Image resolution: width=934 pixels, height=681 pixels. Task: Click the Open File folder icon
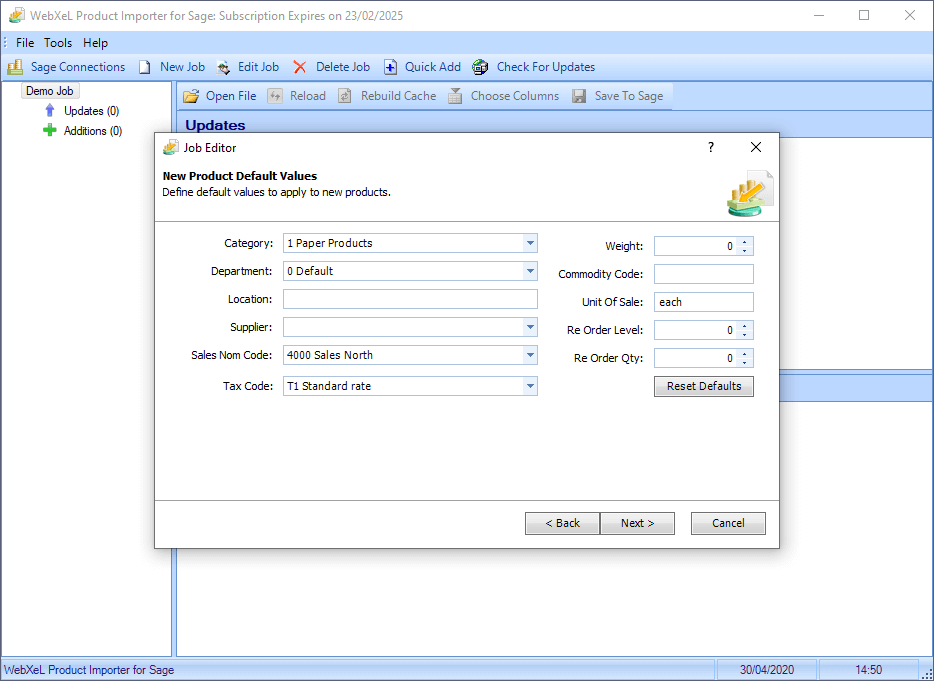(191, 96)
